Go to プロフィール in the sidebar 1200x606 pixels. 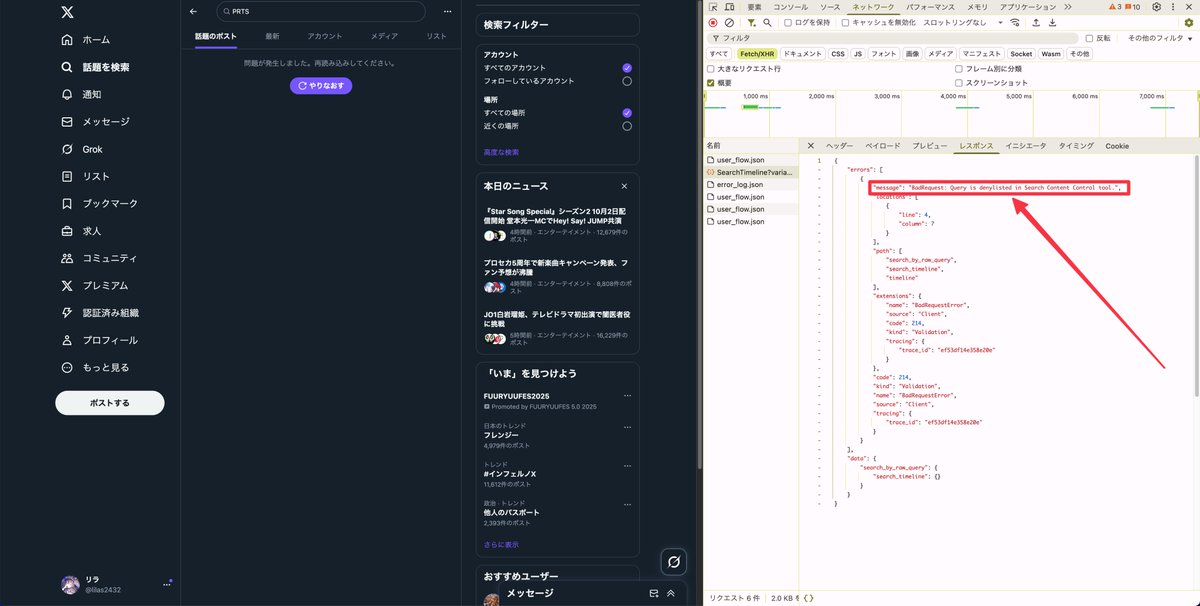tap(100, 340)
